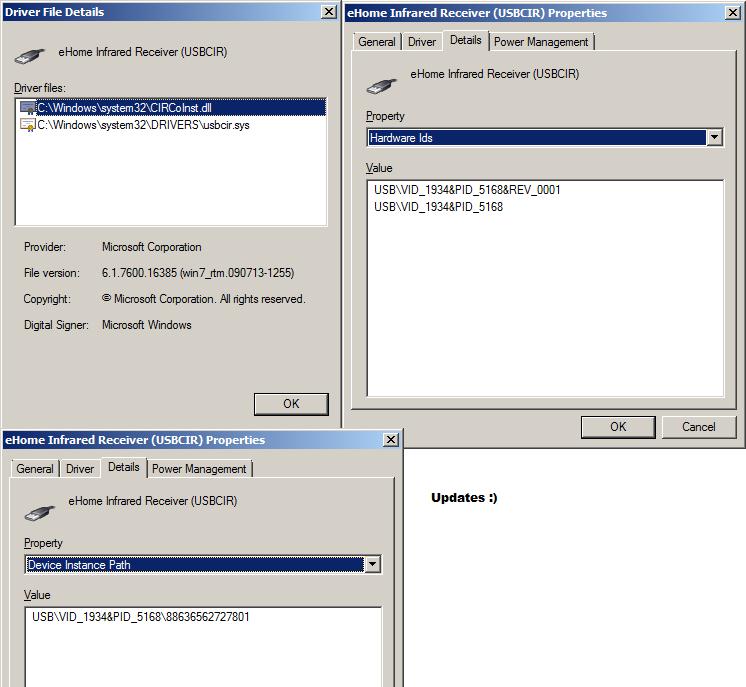Click the usbcir.sys file icon
Viewport: 746px width, 687px height.
[x=28, y=125]
